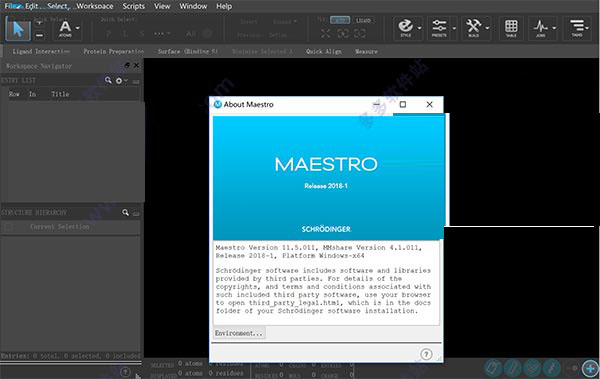This screenshot has width=600, height=379.
Task: Click the Quick Align shortcut
Action: 324,51
